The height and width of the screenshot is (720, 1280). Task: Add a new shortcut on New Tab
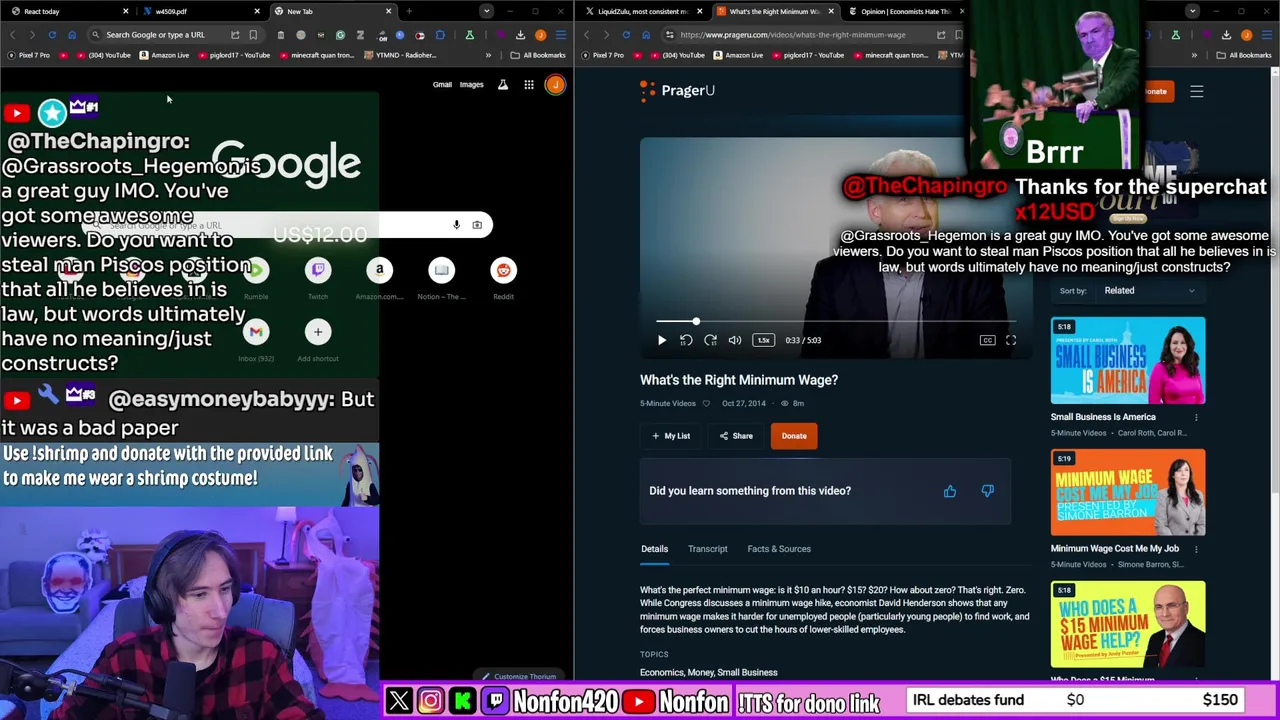318,339
